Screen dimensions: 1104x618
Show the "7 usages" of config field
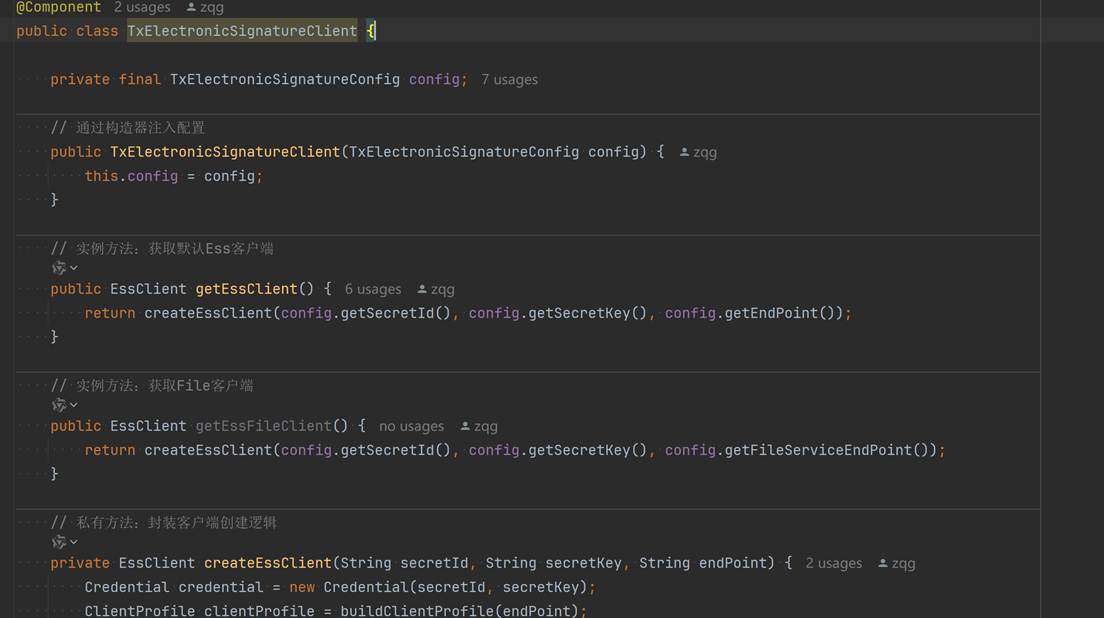[x=509, y=79]
